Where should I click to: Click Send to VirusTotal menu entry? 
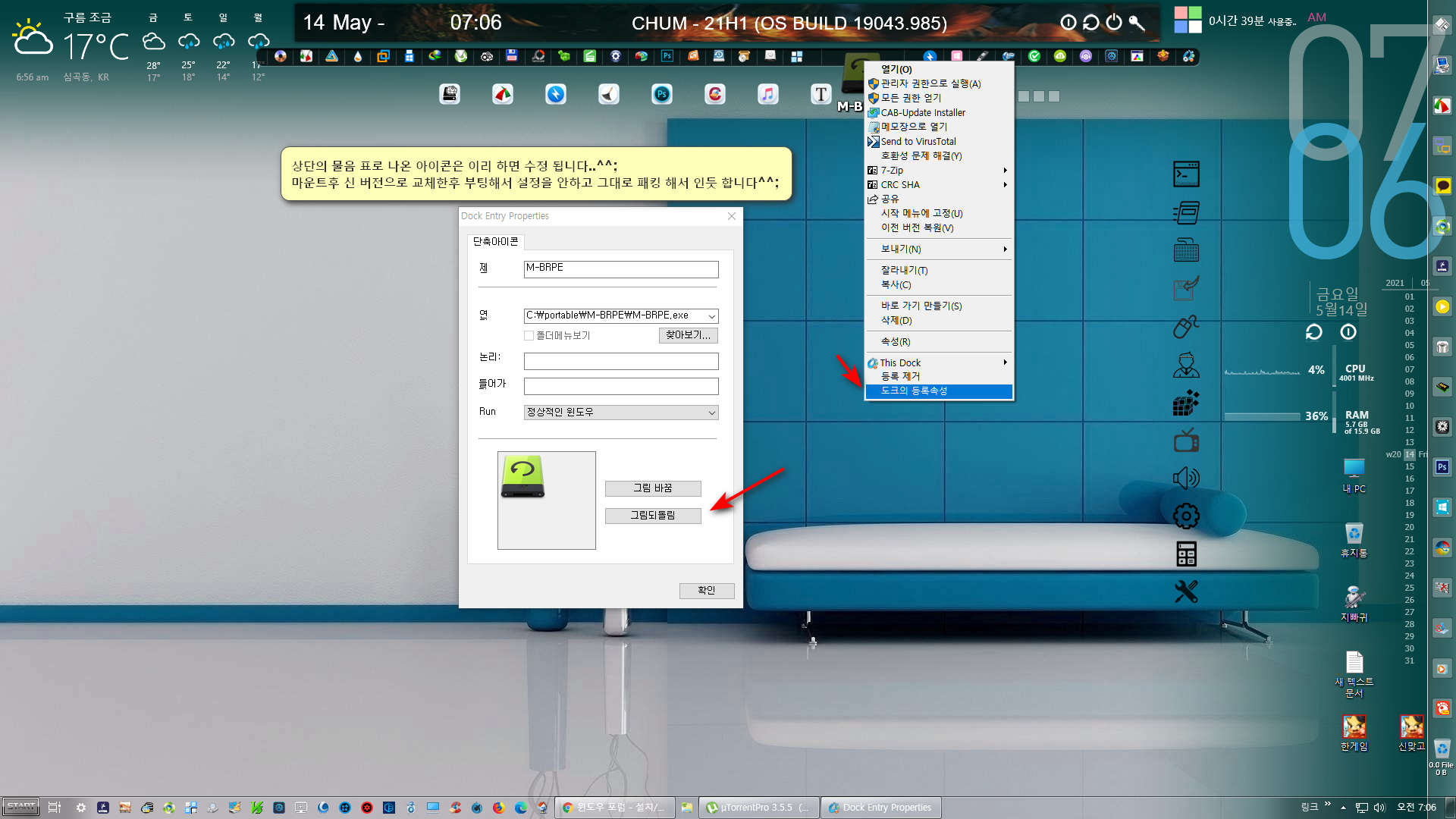pos(939,141)
